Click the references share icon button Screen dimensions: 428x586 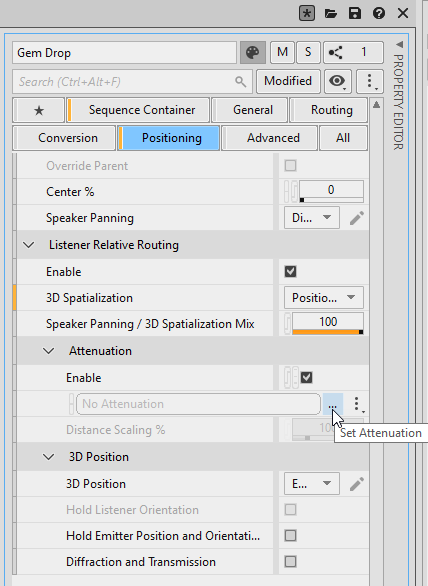pyautogui.click(x=353, y=52)
